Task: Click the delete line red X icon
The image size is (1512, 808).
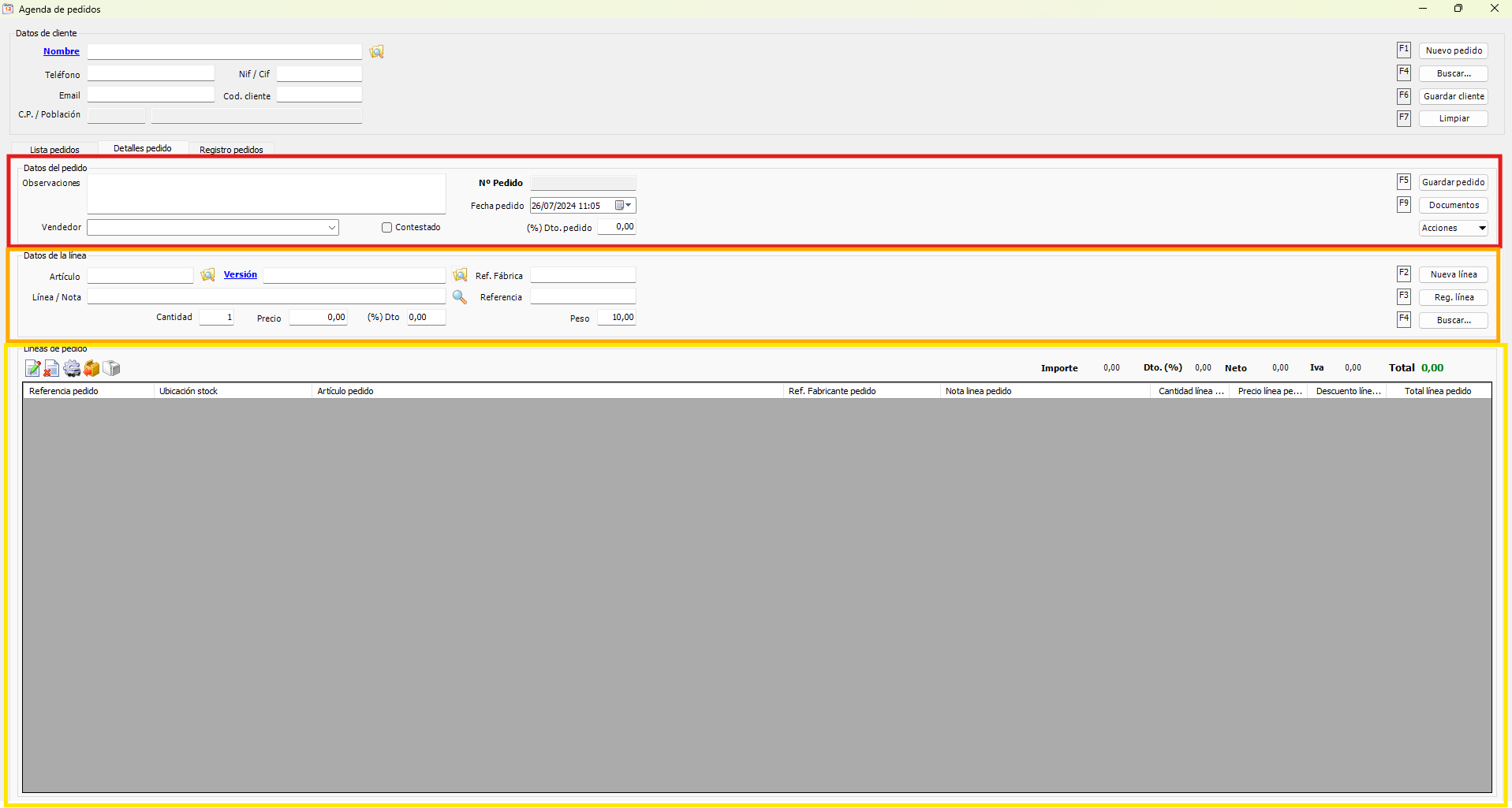Action: tap(51, 368)
